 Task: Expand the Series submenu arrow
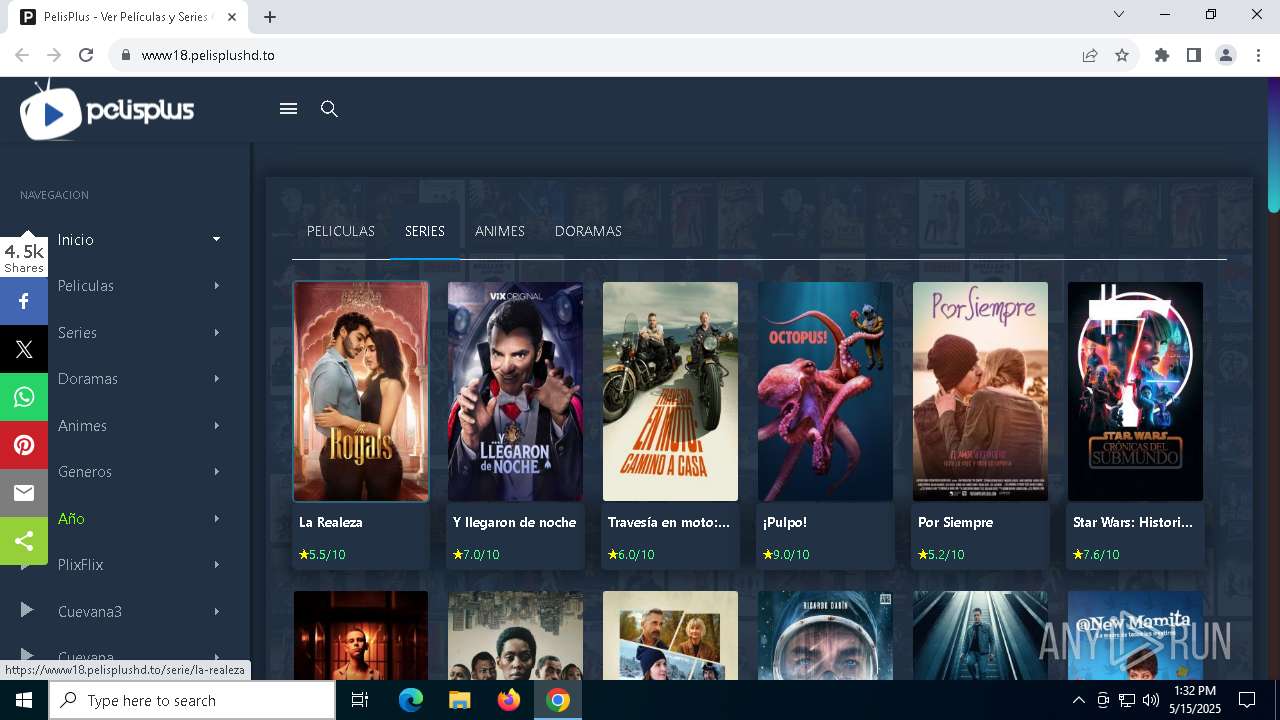pos(216,332)
